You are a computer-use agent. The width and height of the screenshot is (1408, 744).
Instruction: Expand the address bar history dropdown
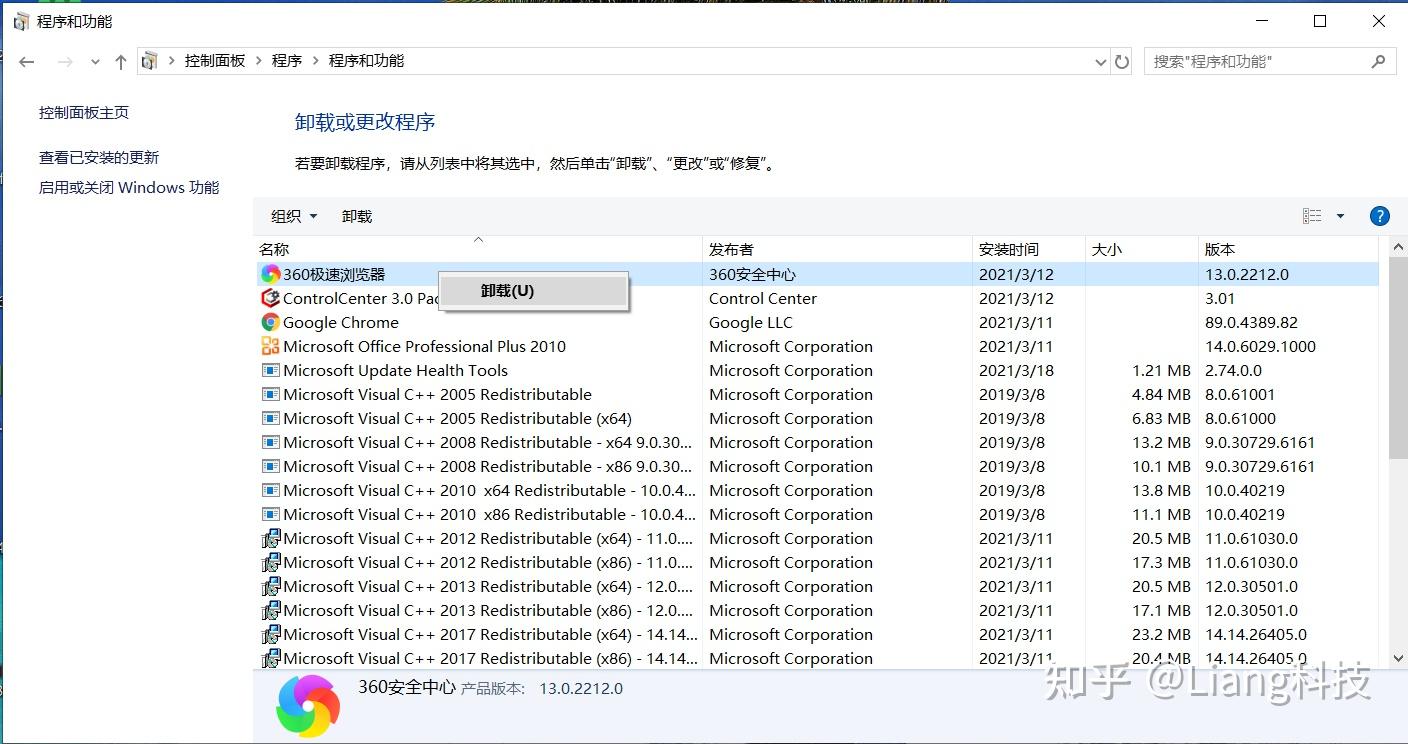pos(1101,62)
